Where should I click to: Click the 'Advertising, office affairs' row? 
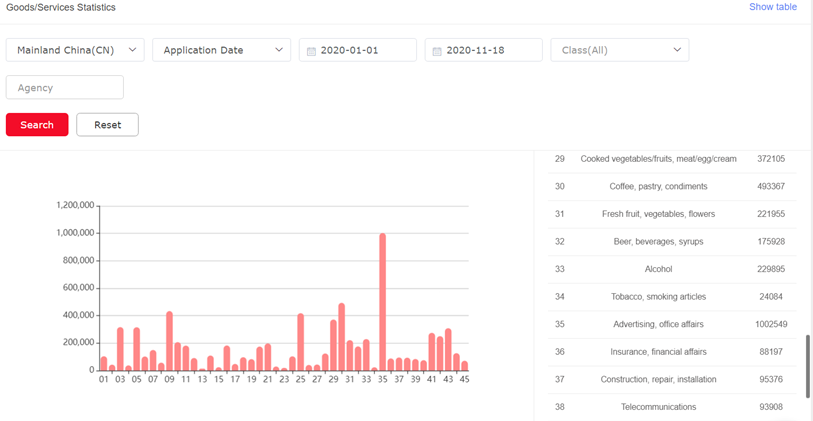point(672,324)
